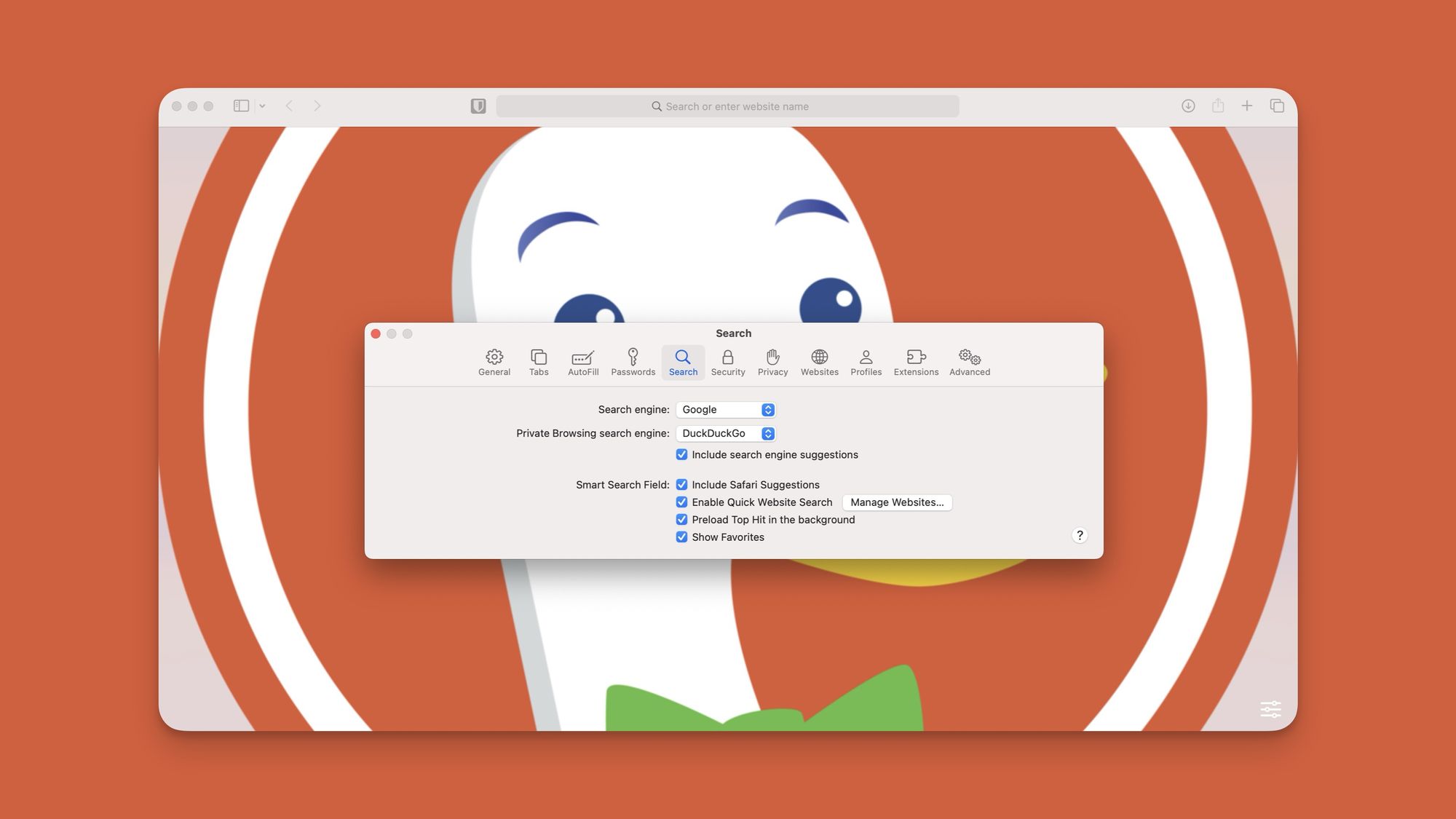The width and height of the screenshot is (1456, 819).
Task: Switch to the Profiles tab
Action: (866, 362)
